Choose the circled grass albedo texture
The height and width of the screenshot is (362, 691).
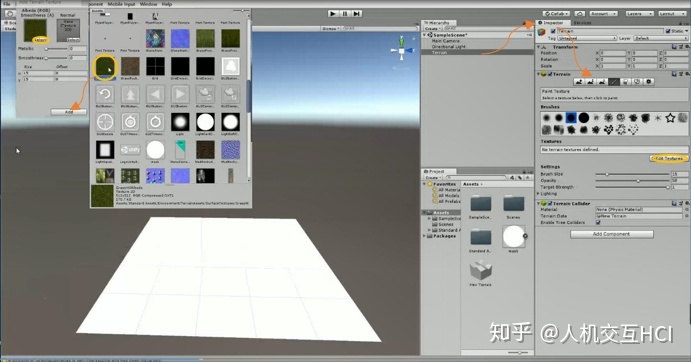click(x=105, y=67)
